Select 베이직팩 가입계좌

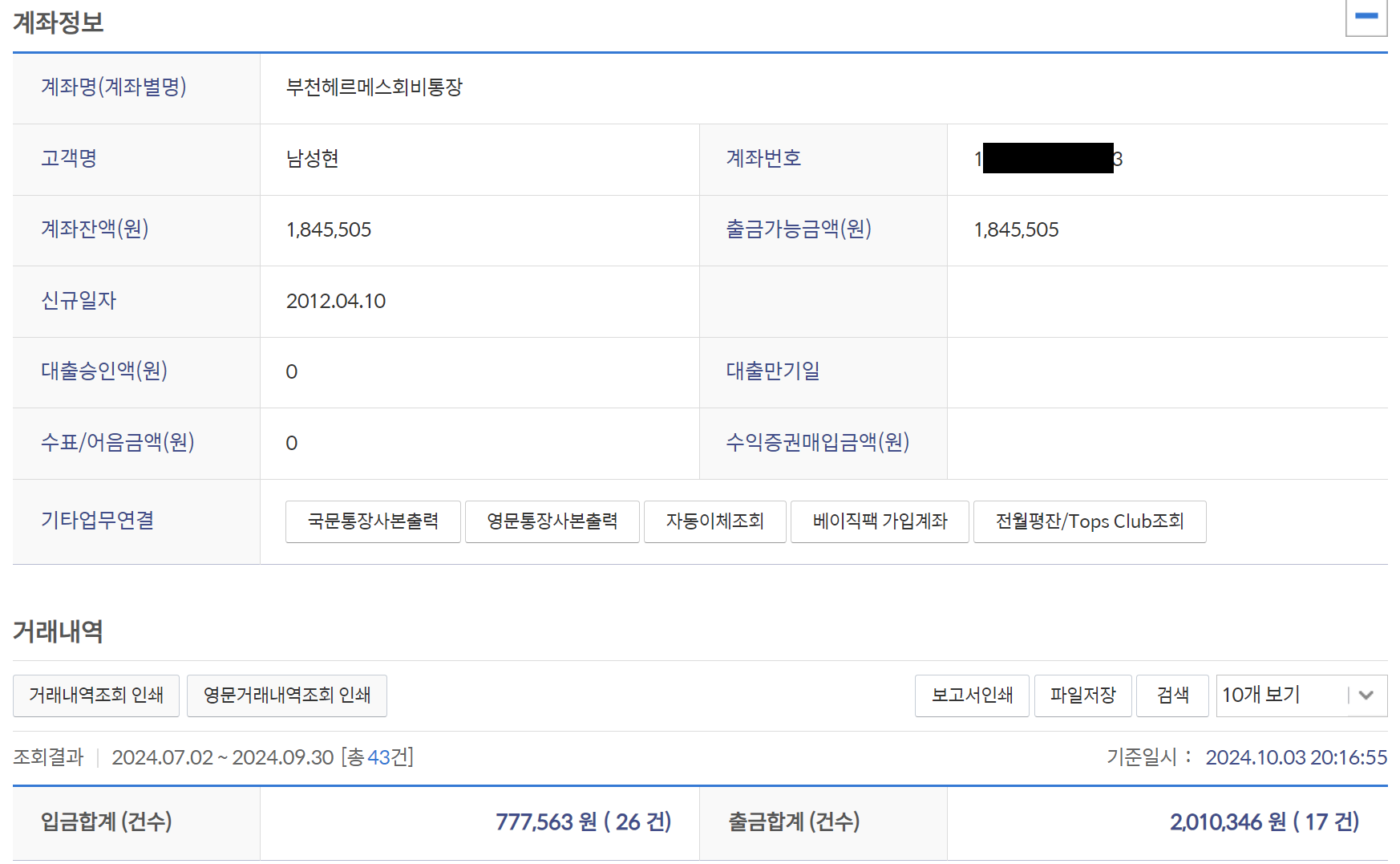[879, 521]
